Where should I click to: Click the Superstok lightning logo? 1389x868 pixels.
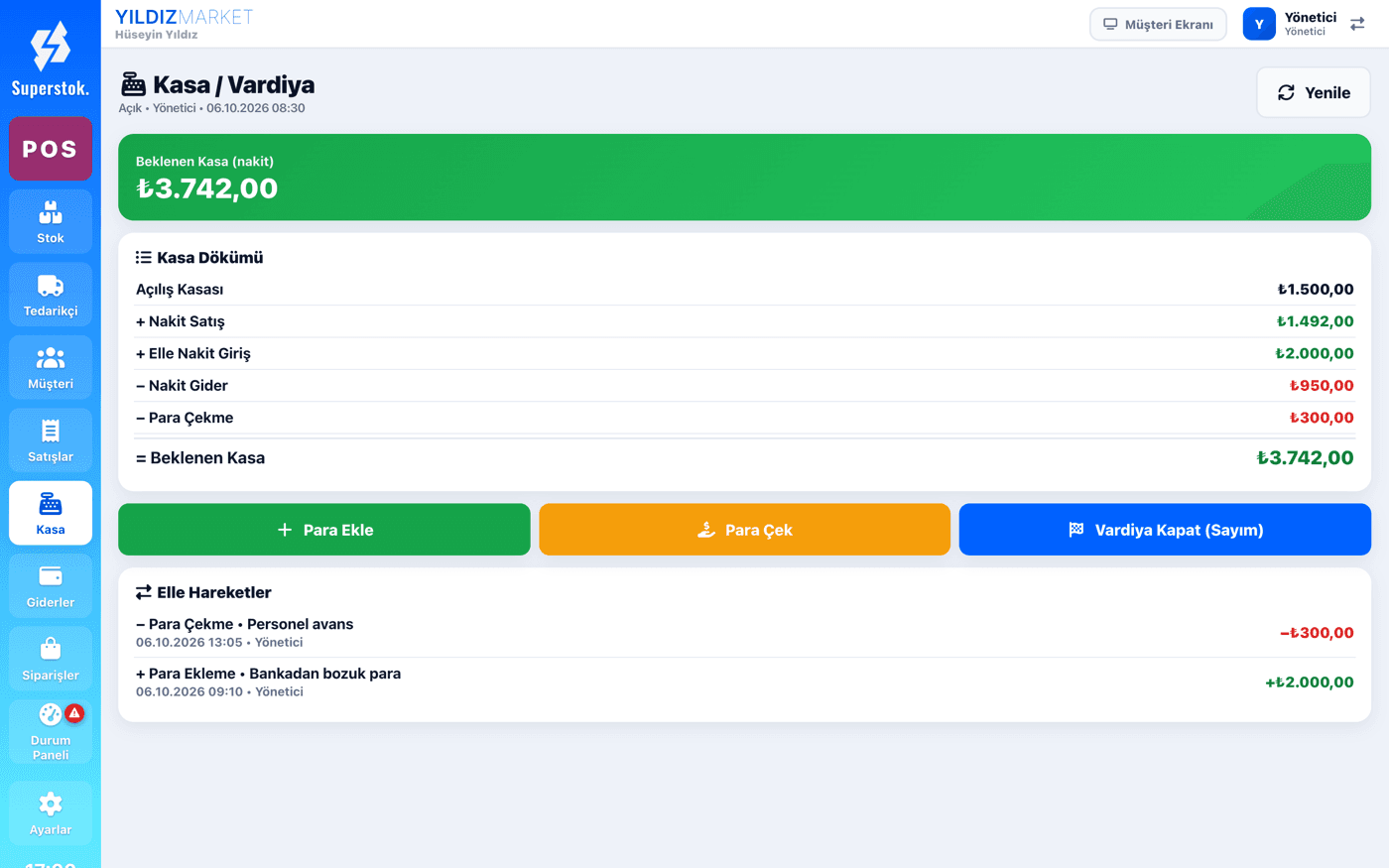[51, 47]
